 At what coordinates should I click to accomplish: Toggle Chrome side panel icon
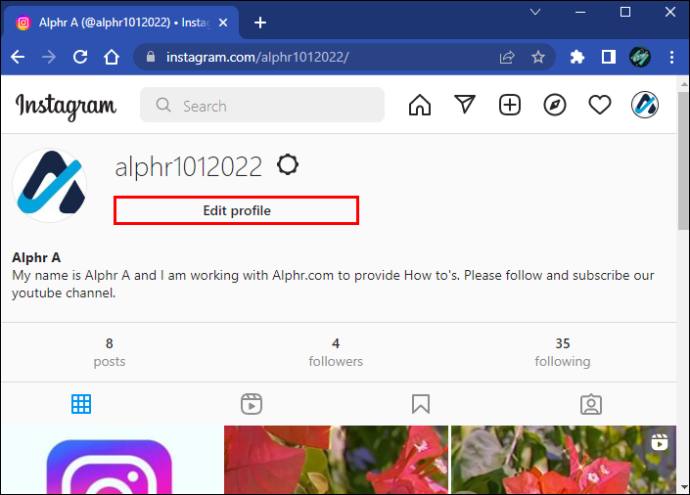[x=609, y=57]
